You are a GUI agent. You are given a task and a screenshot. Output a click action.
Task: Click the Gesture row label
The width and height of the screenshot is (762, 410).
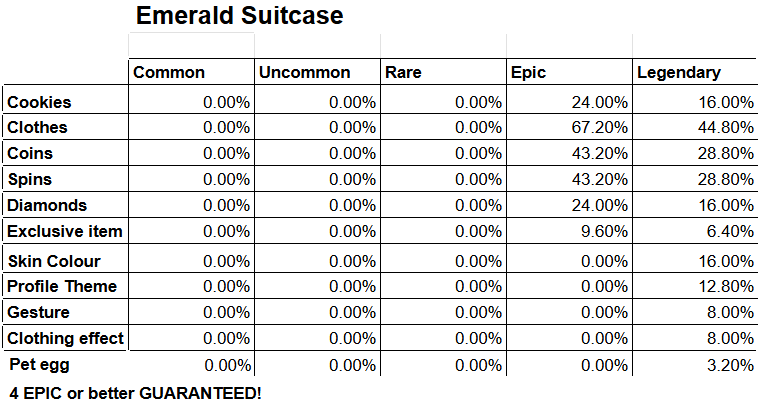coord(38,313)
